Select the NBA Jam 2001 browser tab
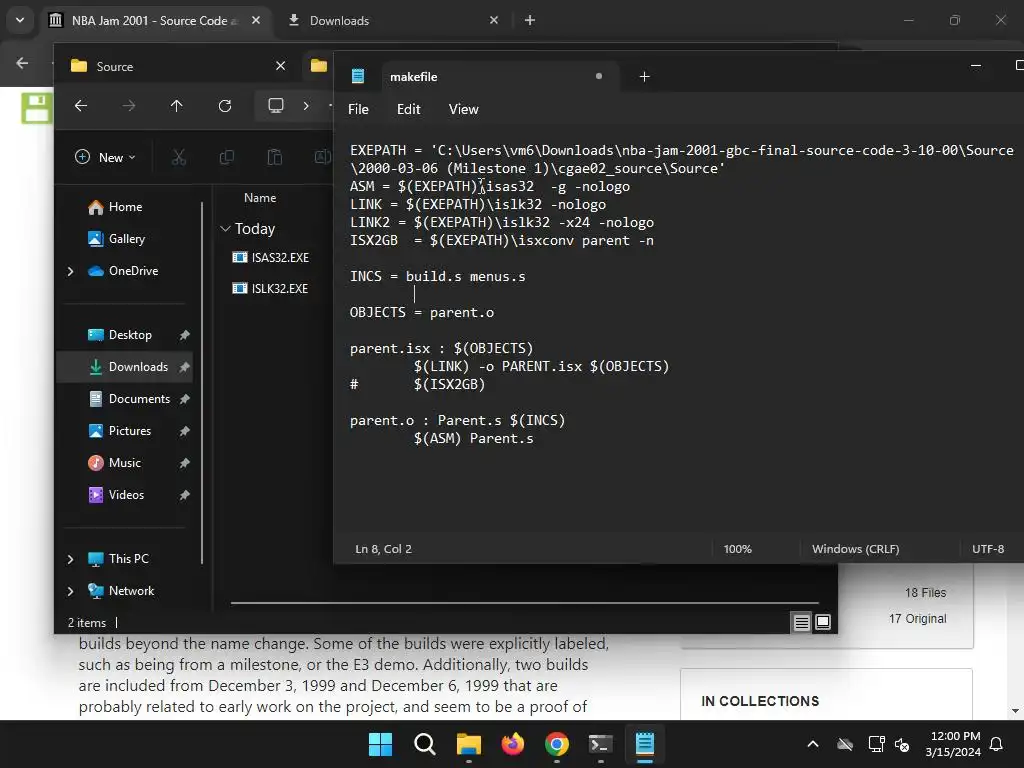 click(x=153, y=20)
